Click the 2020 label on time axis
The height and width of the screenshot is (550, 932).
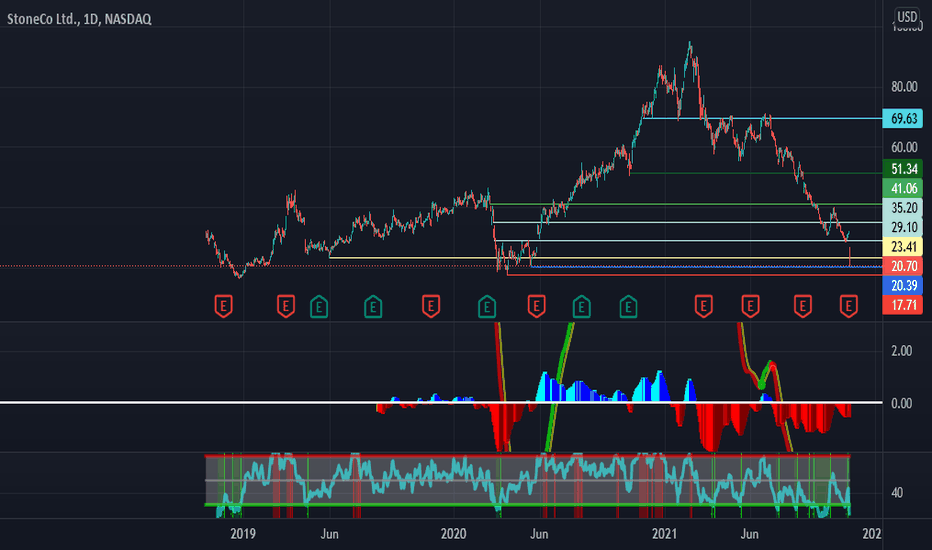coord(453,534)
